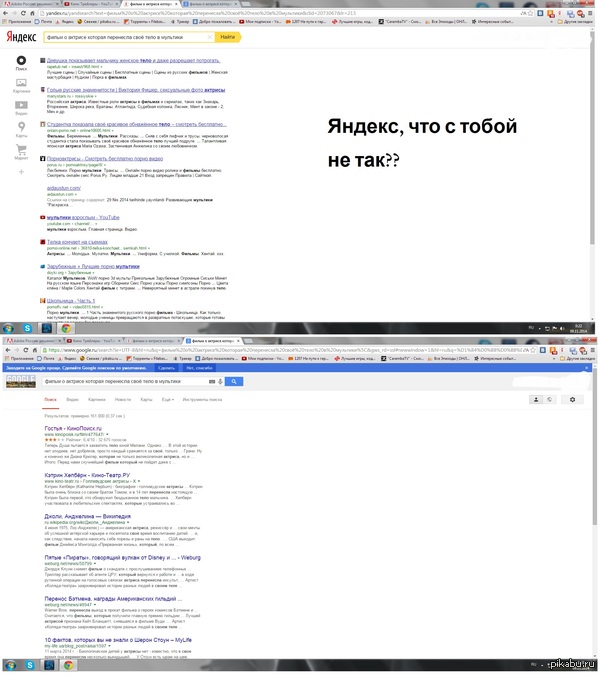600x675 pixels.
Task: Select Google 'Картинки' results tab
Action: click(x=97, y=400)
